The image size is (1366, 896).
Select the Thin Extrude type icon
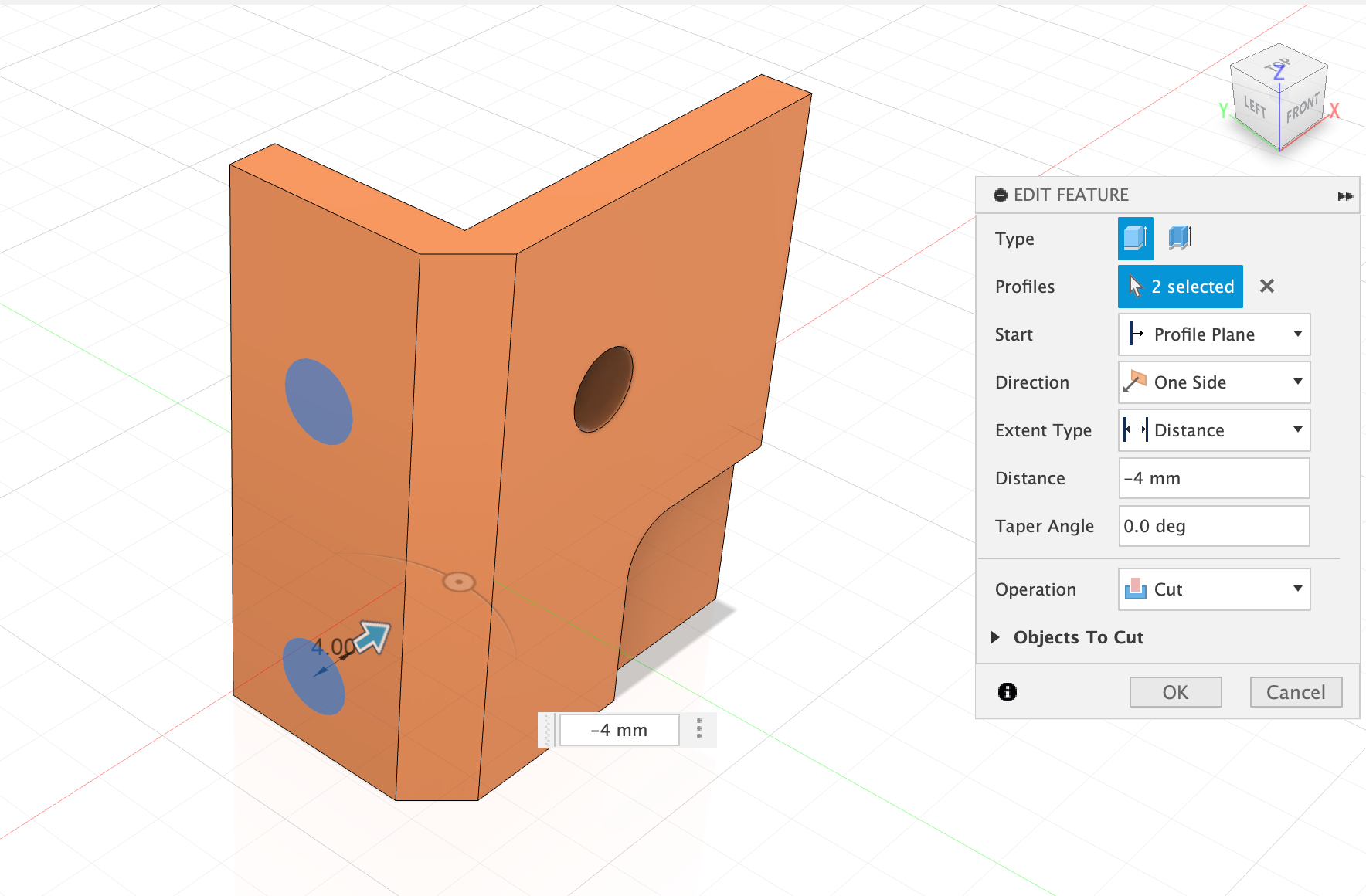click(x=1180, y=238)
